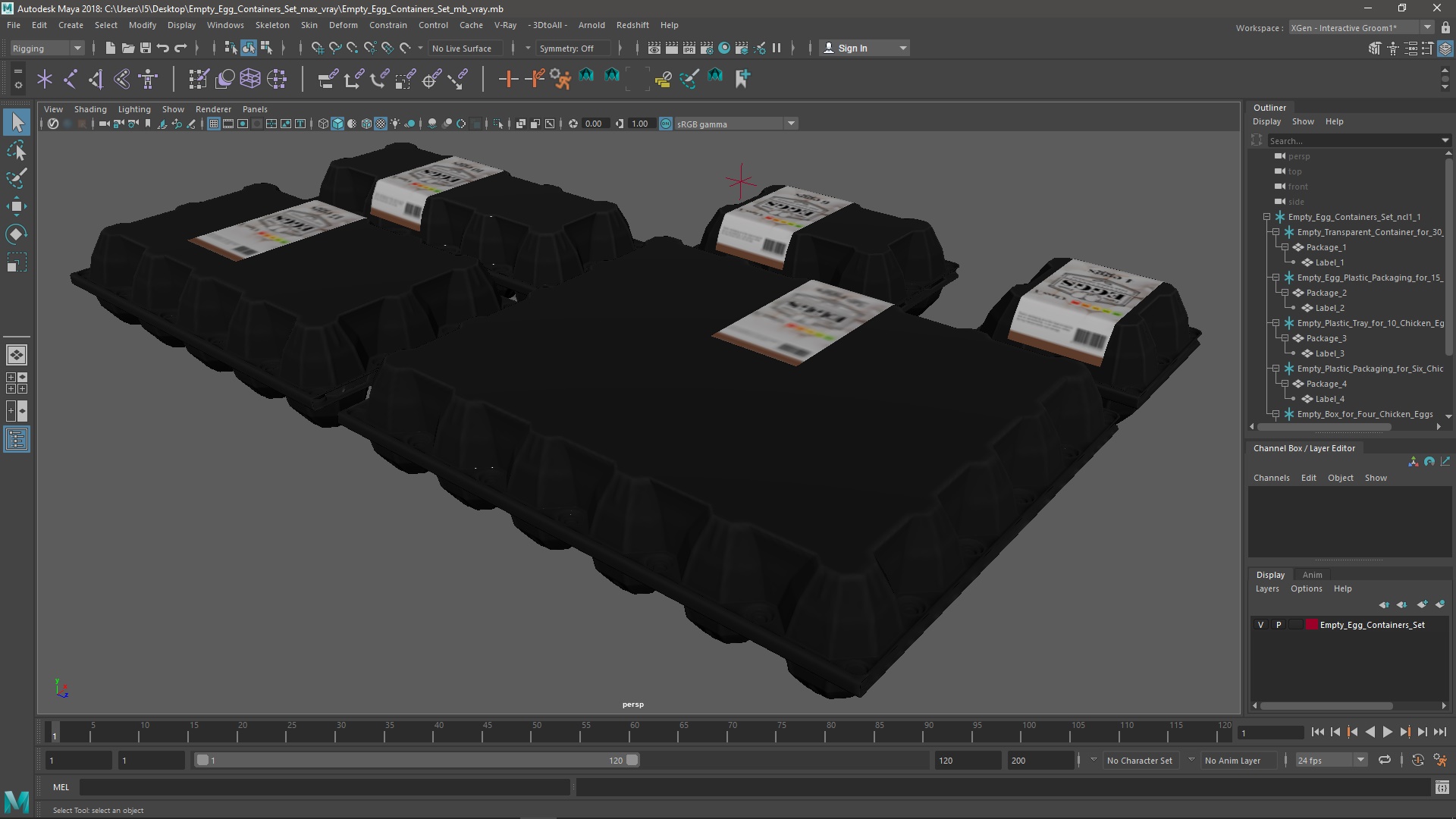Collapse the Empty_Transparent_Container_for_30 node
This screenshot has width=1456, height=819.
click(x=1276, y=232)
